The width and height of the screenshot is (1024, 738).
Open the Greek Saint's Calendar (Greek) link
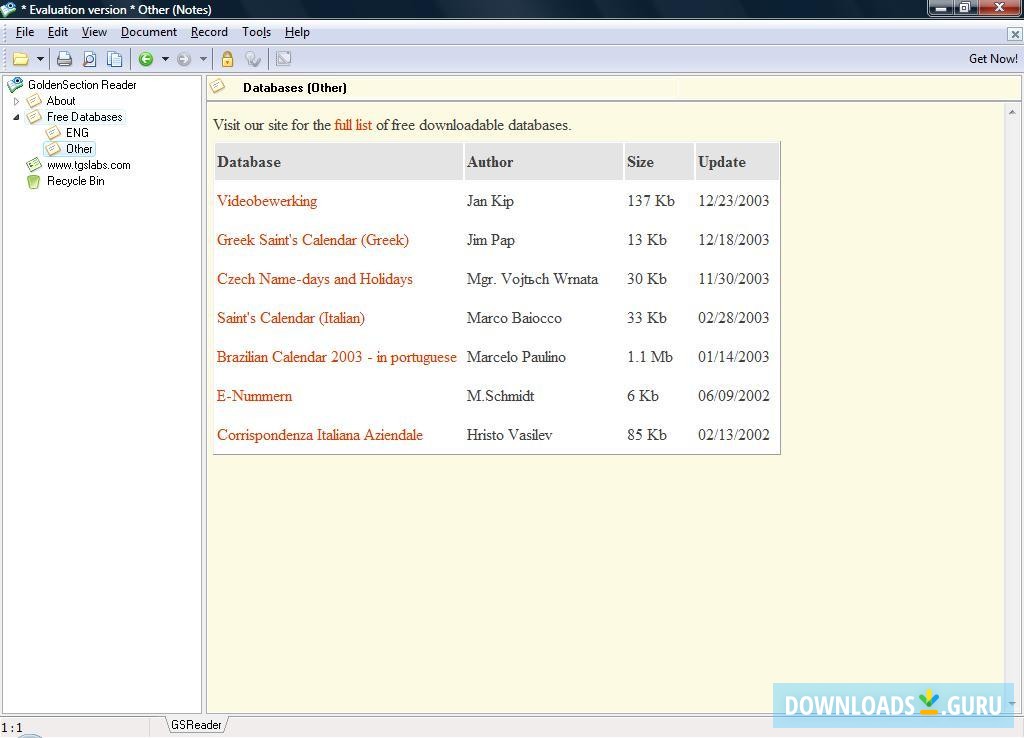(313, 240)
